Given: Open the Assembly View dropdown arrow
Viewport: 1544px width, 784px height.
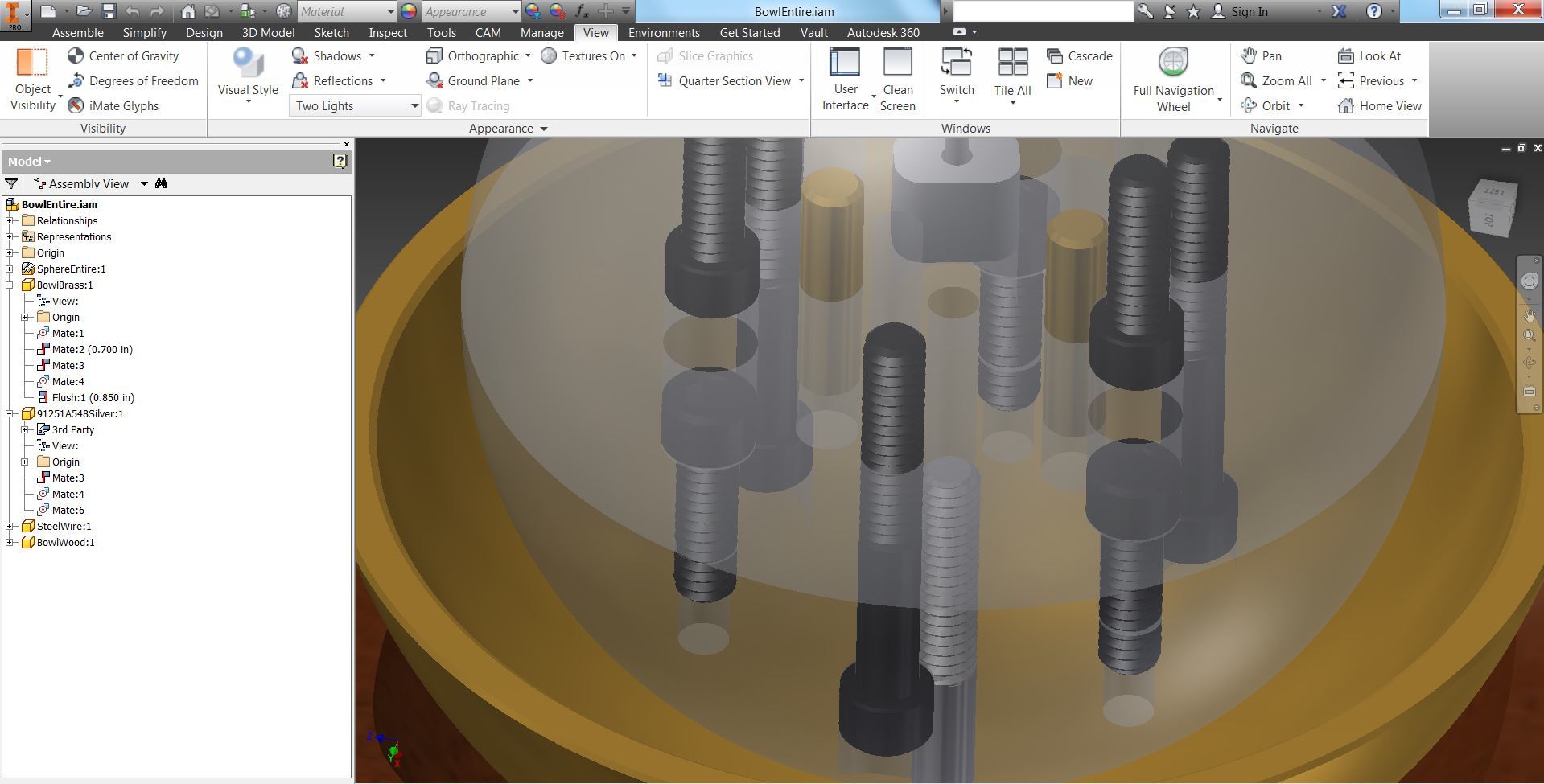Looking at the screenshot, I should 144,183.
